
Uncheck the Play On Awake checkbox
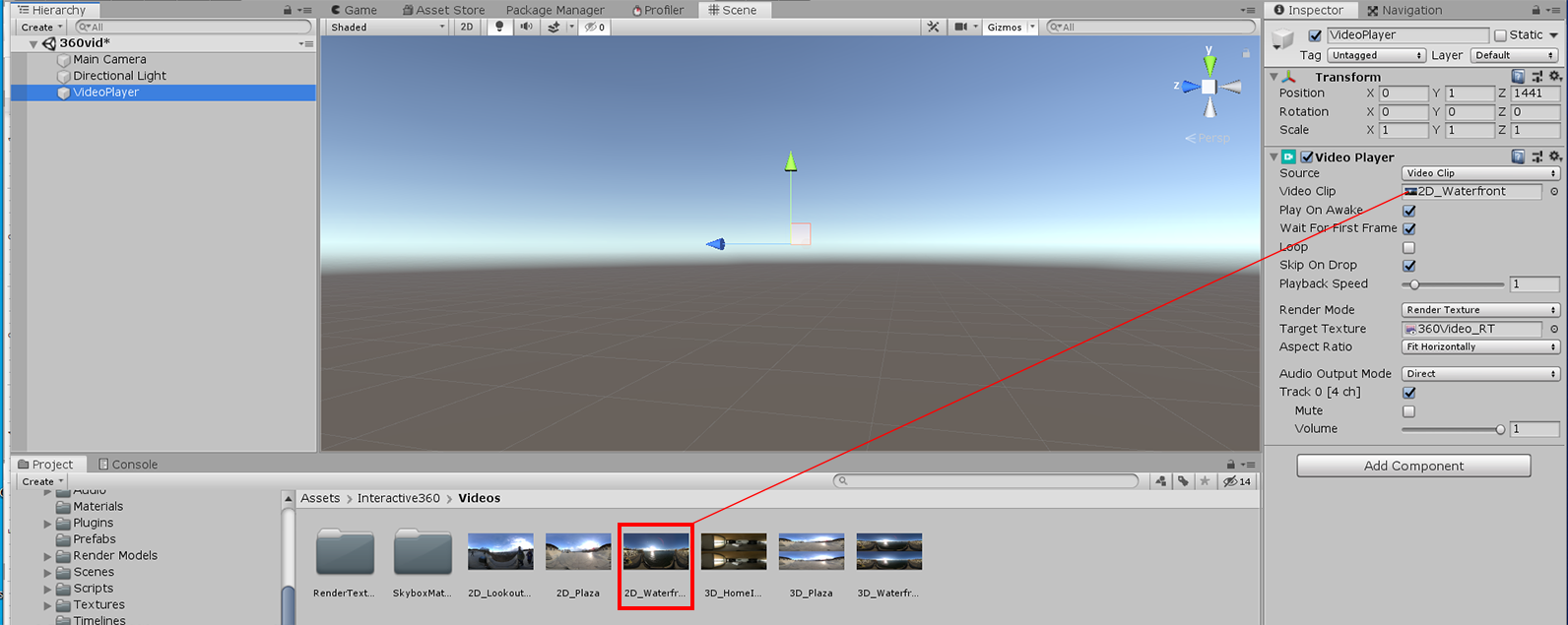coord(1409,211)
